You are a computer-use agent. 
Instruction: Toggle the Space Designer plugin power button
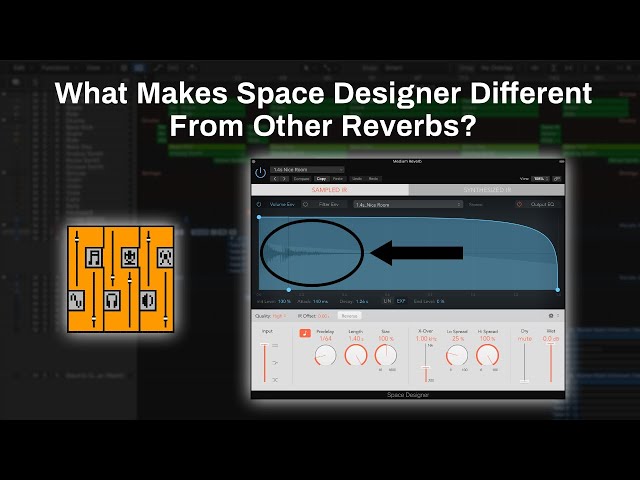pos(260,173)
